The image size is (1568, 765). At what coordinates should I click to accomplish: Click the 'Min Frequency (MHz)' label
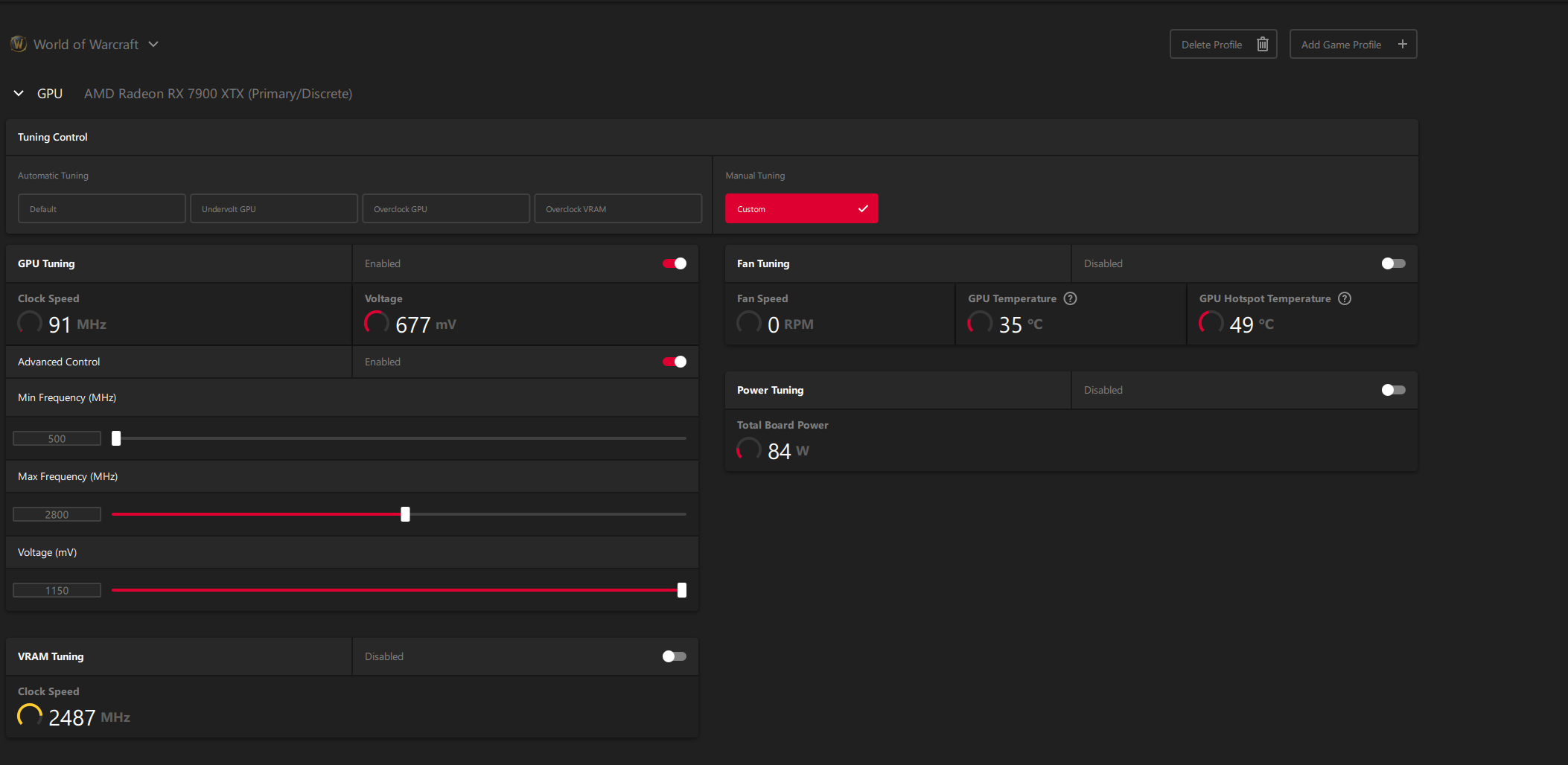67,397
